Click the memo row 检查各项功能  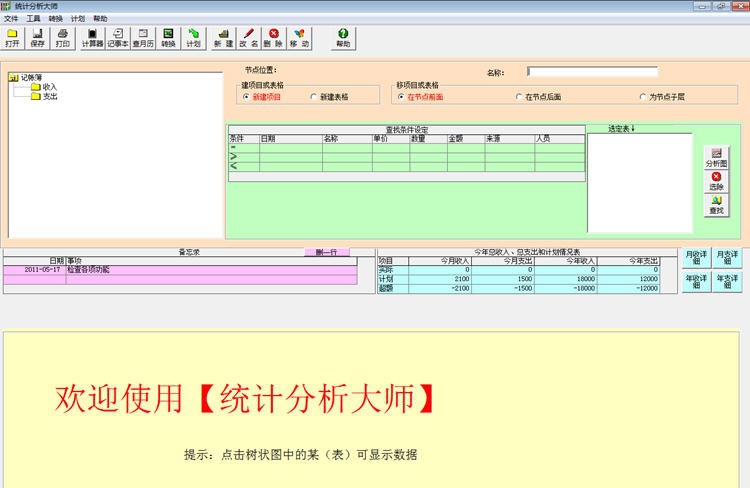point(211,270)
